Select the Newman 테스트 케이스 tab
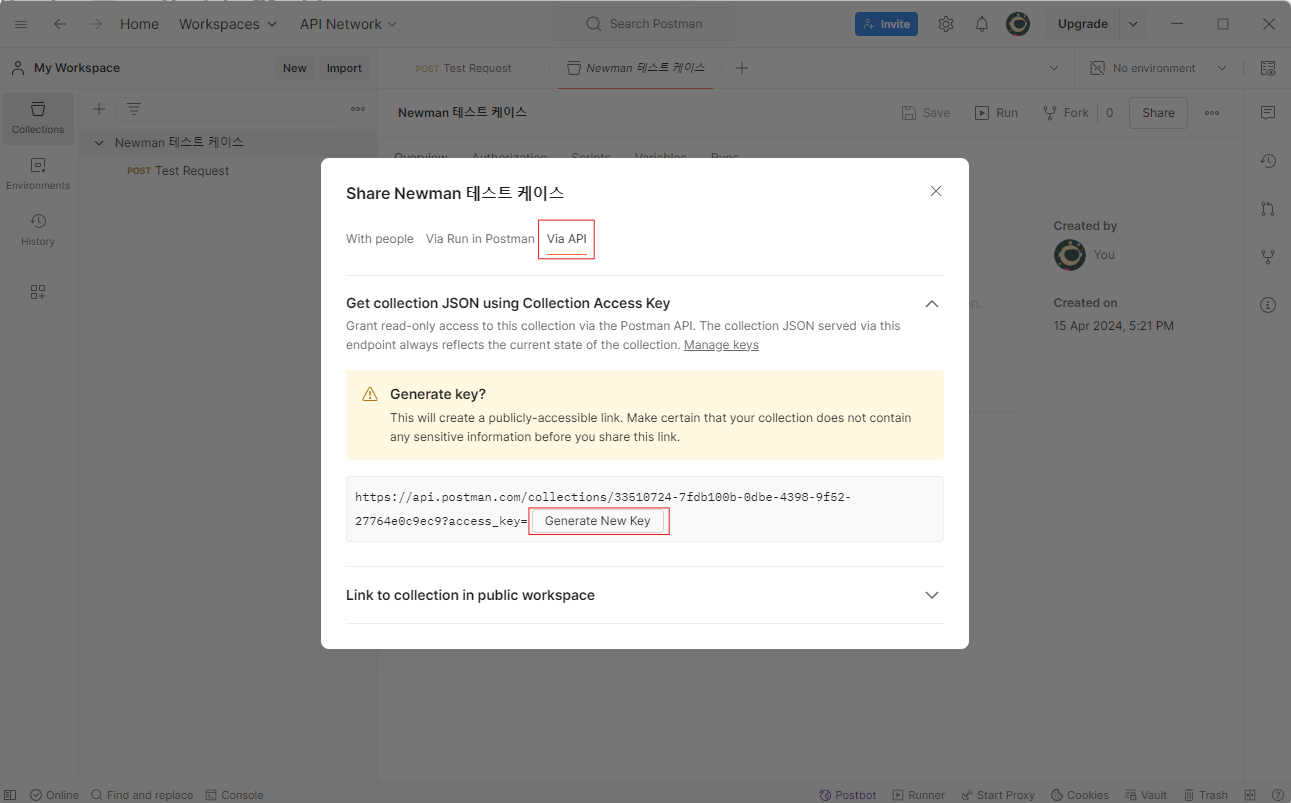 (636, 68)
